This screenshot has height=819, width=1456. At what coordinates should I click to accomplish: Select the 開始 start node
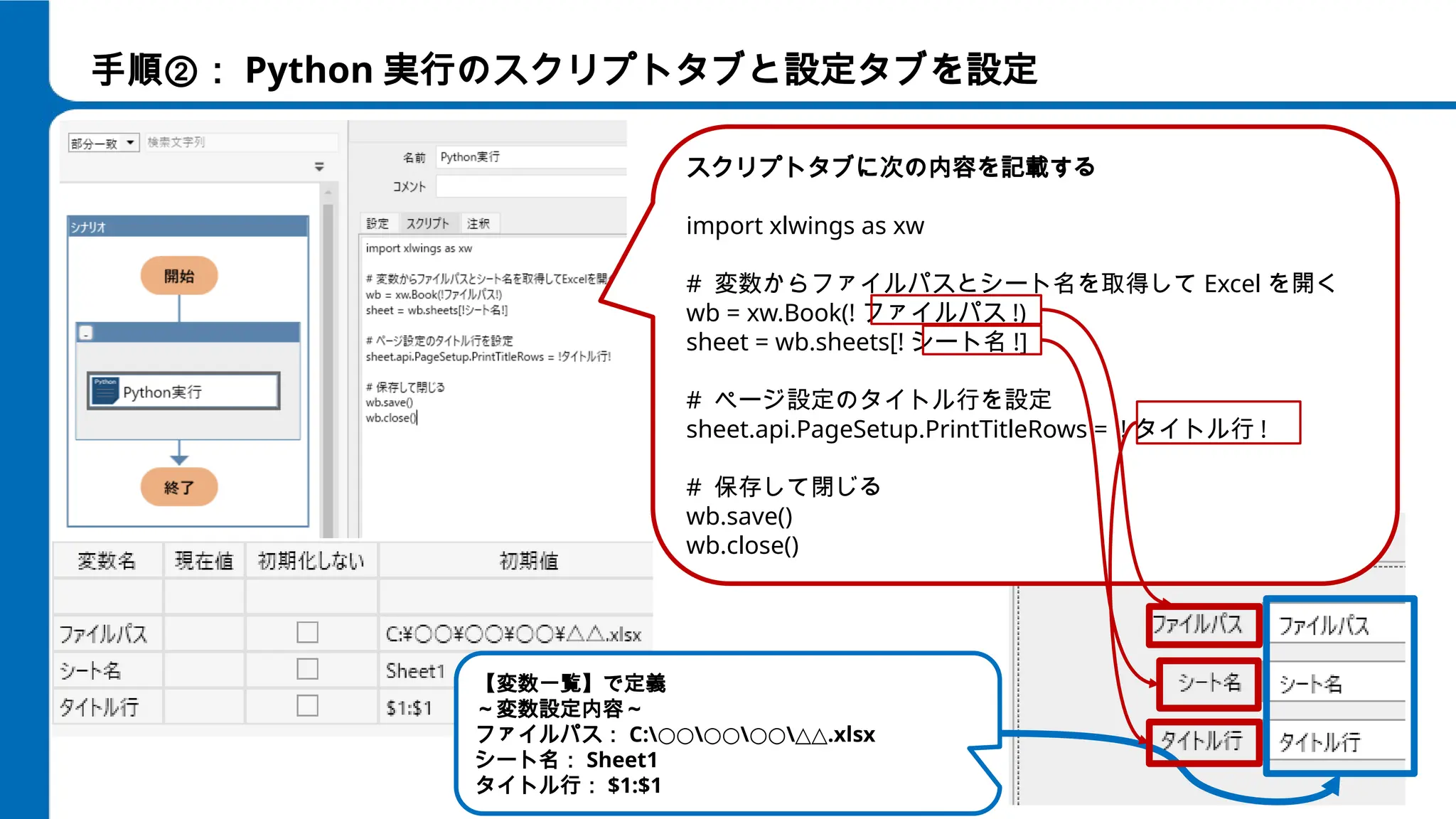pos(179,276)
